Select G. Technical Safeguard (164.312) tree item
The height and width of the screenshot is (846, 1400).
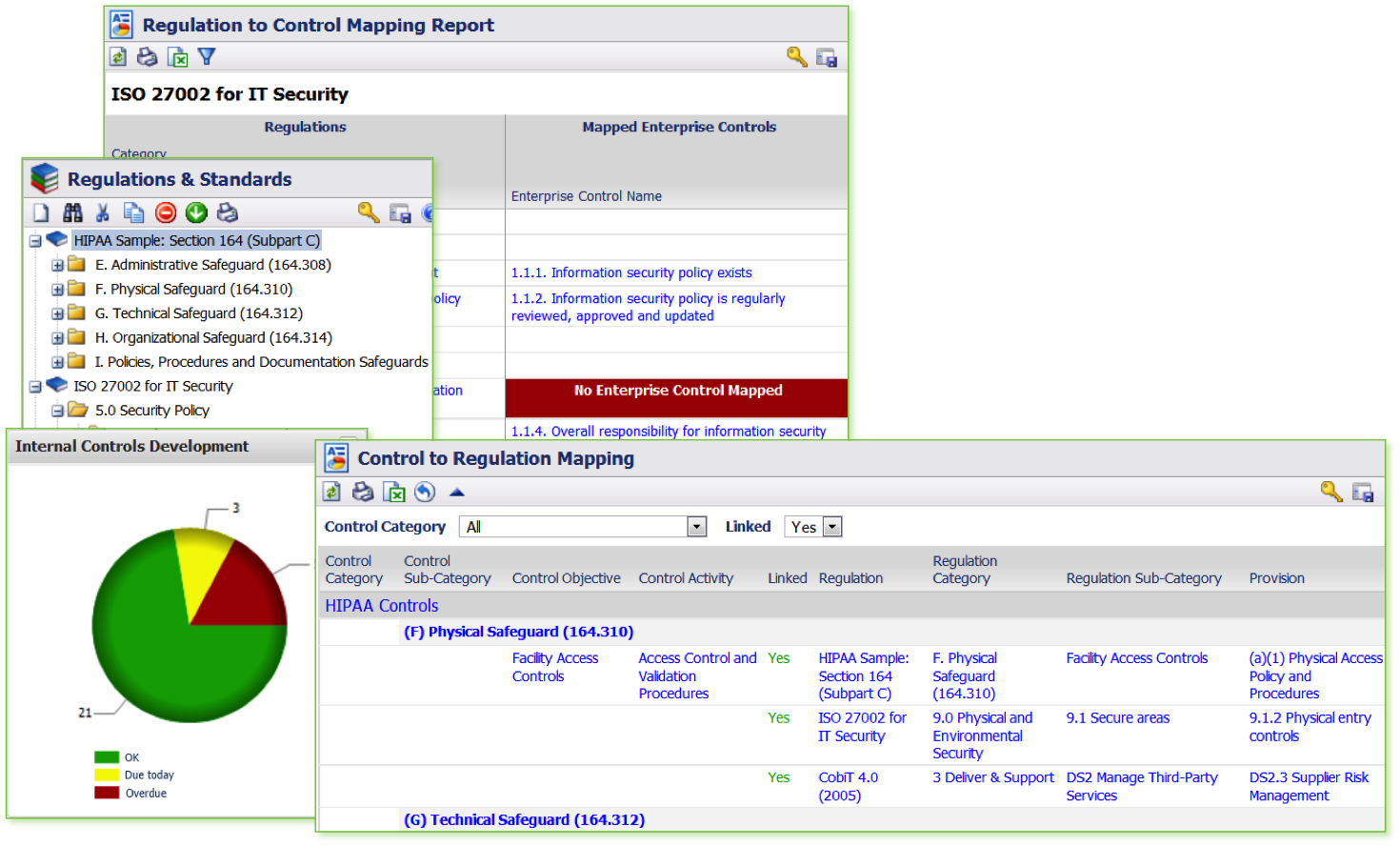coord(198,313)
